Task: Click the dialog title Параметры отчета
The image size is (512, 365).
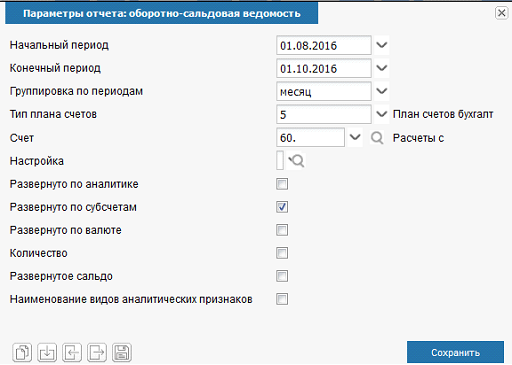Action: click(162, 13)
